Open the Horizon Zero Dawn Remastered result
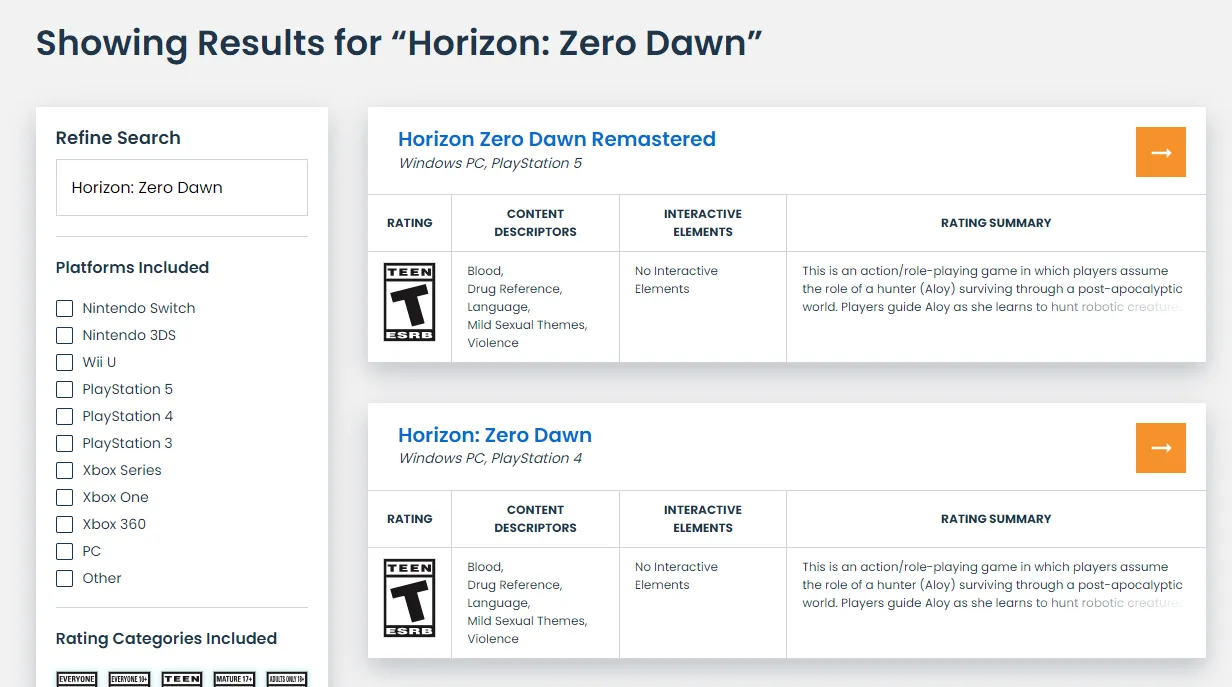The height and width of the screenshot is (687, 1232). tap(557, 139)
